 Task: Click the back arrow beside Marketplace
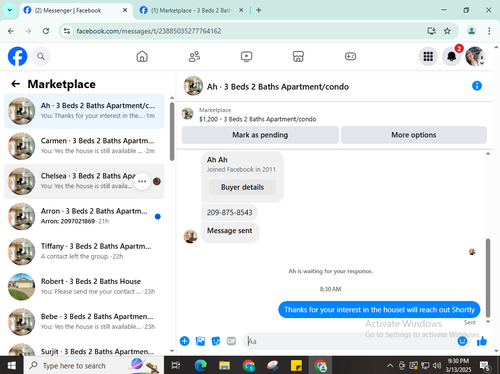click(x=15, y=84)
